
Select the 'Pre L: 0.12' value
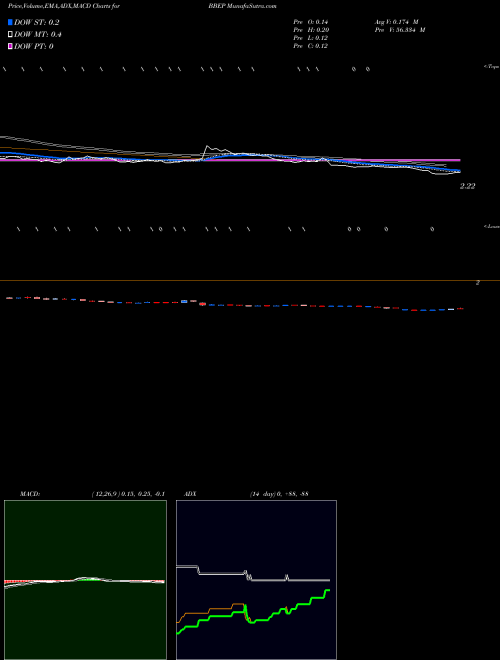311,38
